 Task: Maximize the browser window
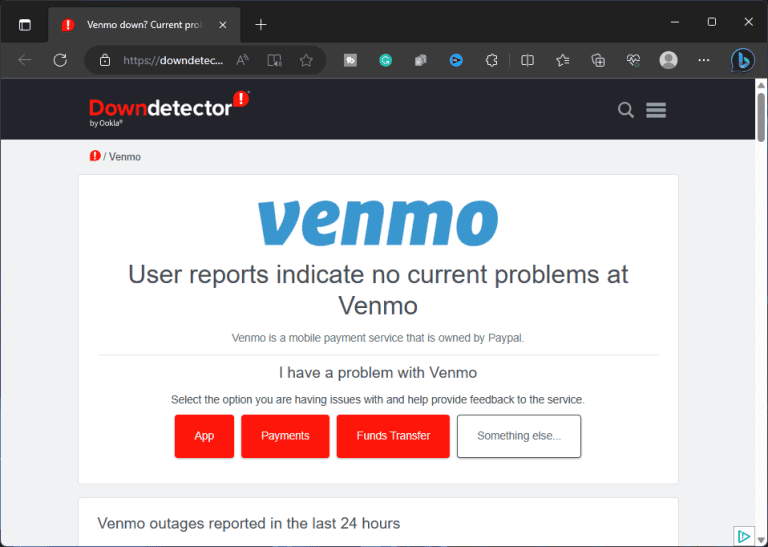[x=712, y=22]
